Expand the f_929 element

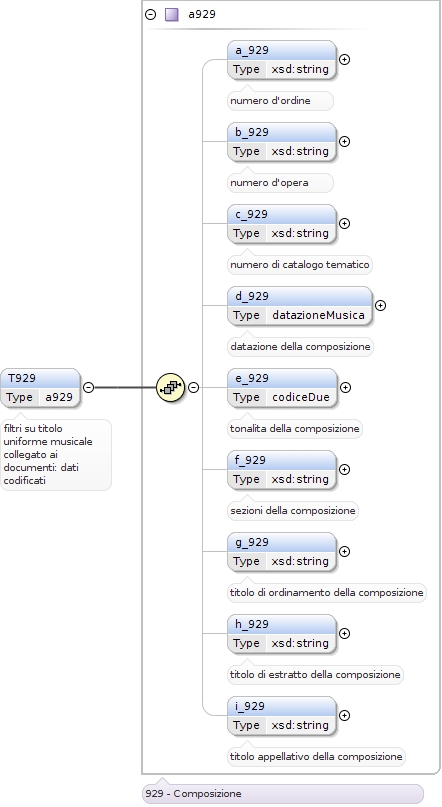[x=345, y=469]
